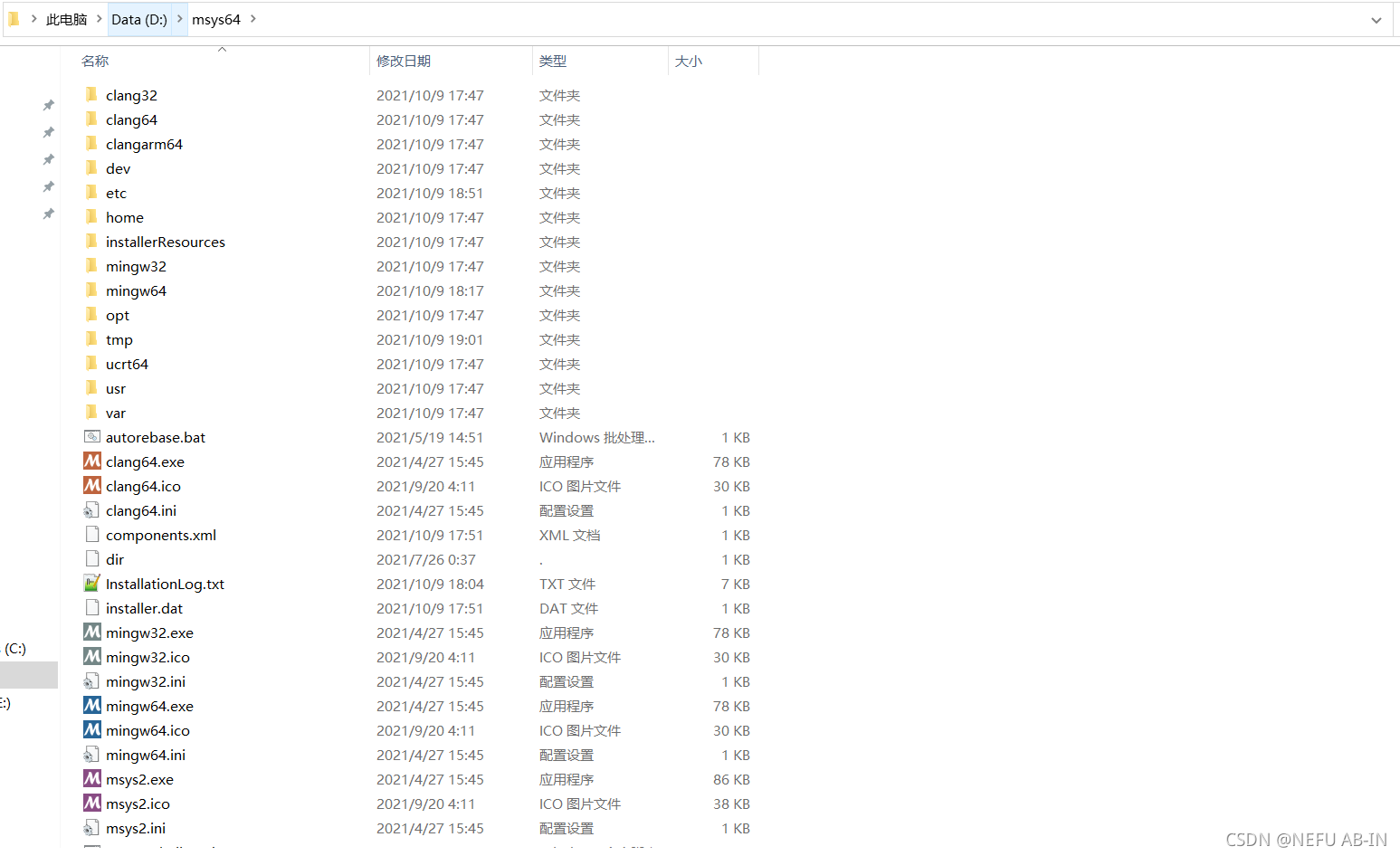Click the clang32 folder icon

click(91, 95)
